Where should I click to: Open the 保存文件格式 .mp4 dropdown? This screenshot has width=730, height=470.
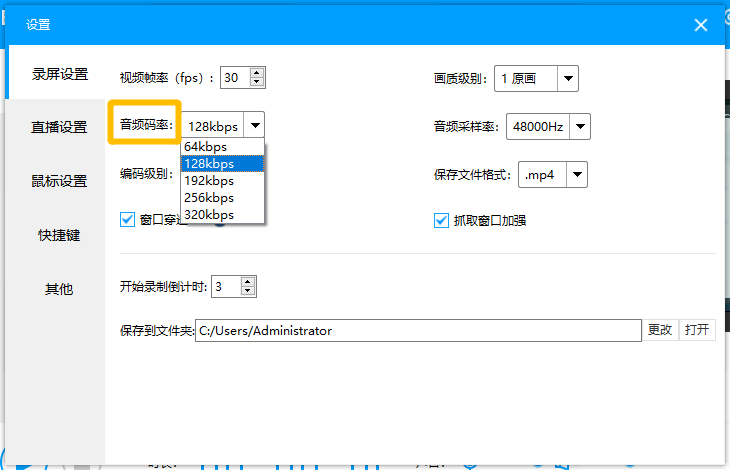(x=577, y=175)
